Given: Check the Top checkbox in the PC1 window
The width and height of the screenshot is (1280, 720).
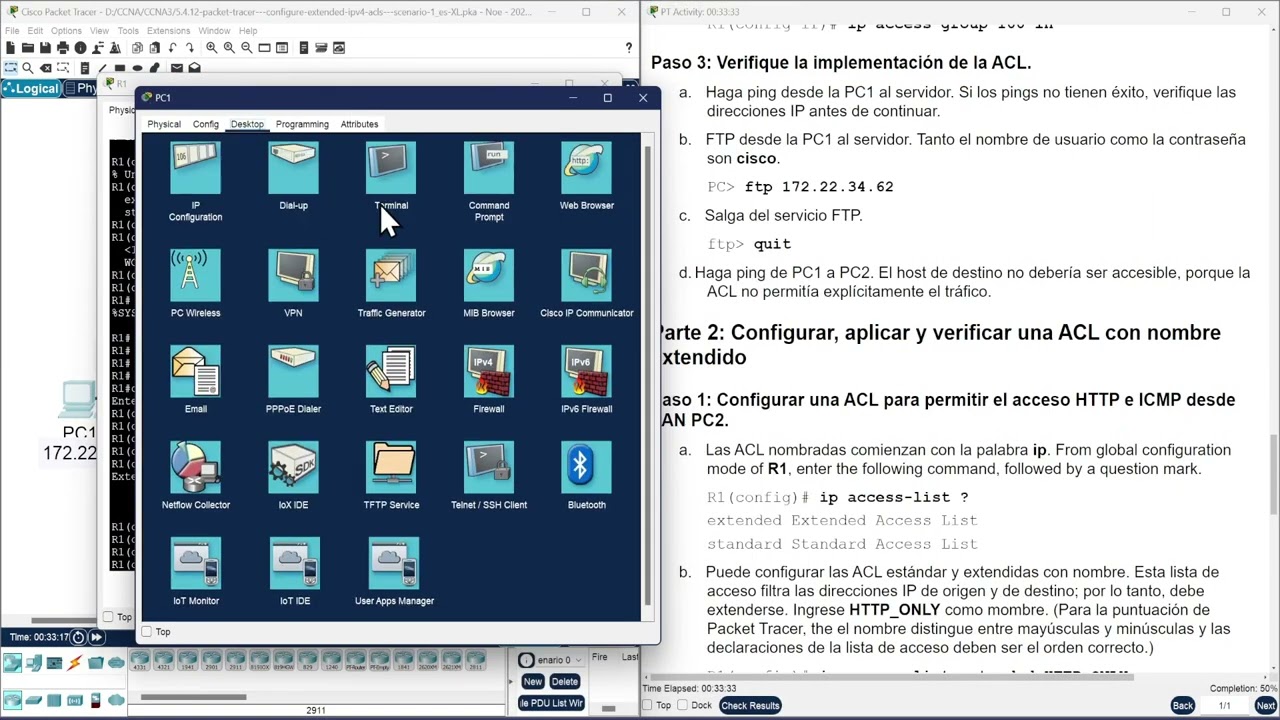Looking at the screenshot, I should pos(147,632).
